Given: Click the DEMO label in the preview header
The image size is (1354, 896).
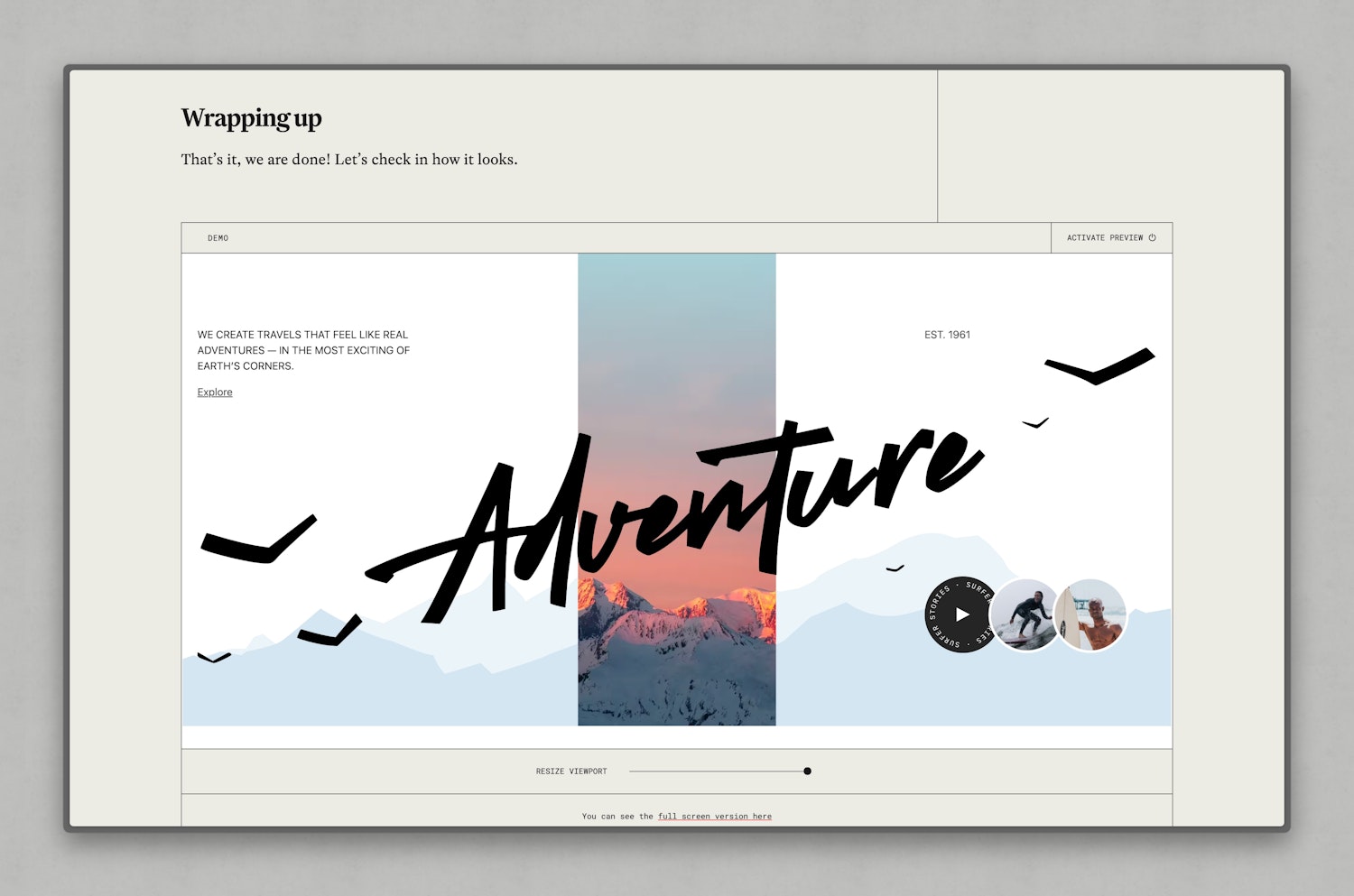Looking at the screenshot, I should (x=218, y=238).
